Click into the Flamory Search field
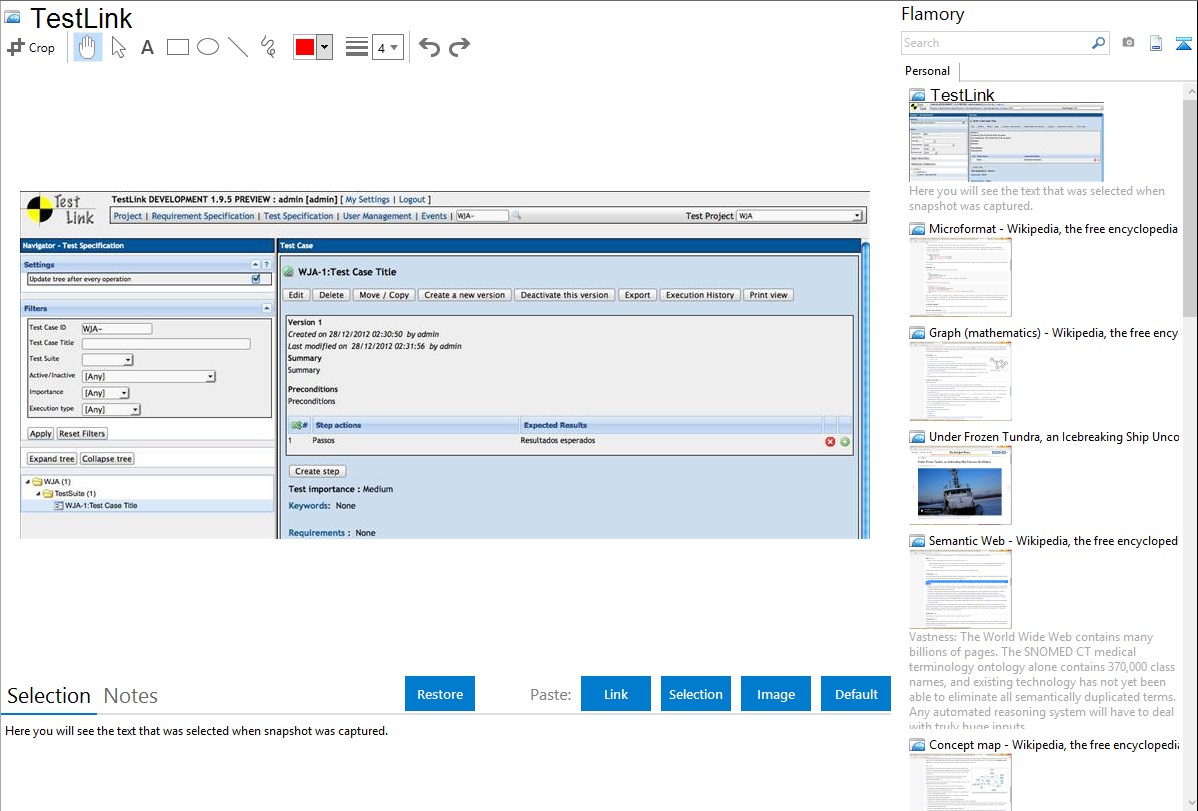 tap(995, 43)
